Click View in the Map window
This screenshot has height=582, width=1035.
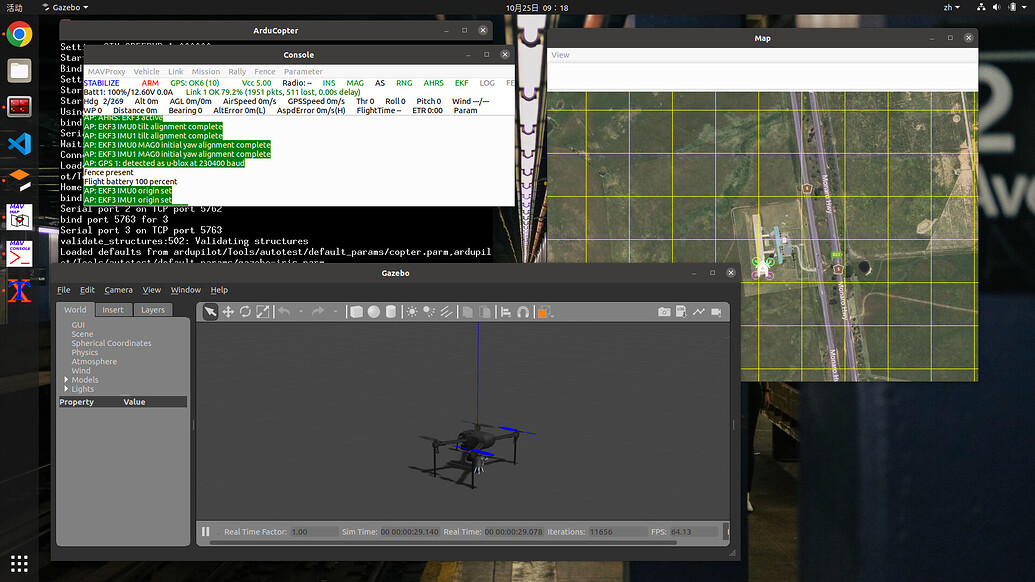[561, 55]
